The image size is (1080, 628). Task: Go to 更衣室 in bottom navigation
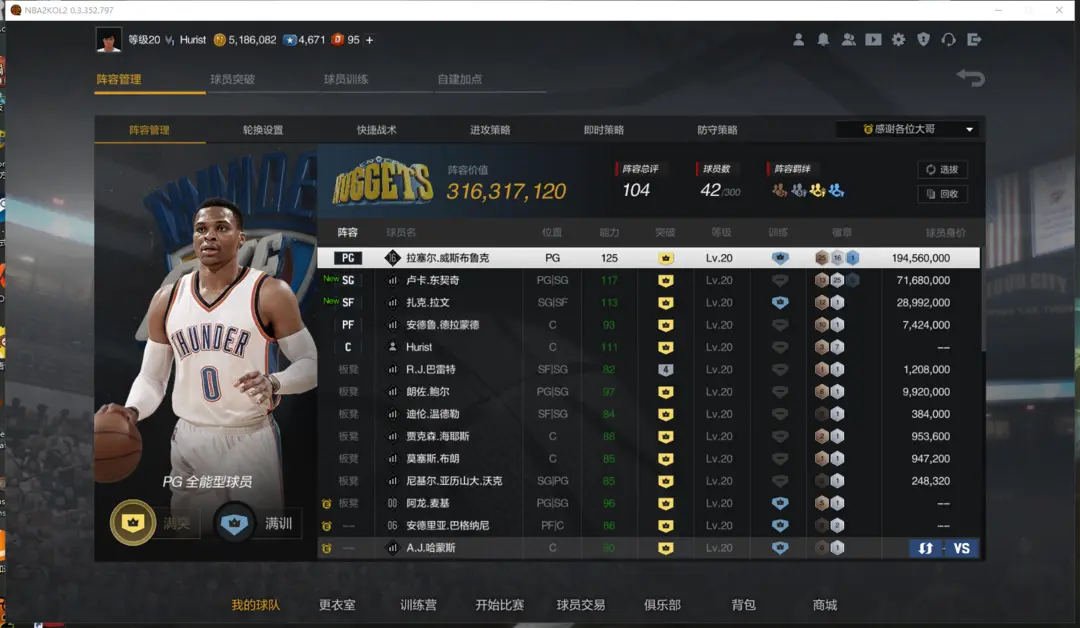pyautogui.click(x=337, y=605)
